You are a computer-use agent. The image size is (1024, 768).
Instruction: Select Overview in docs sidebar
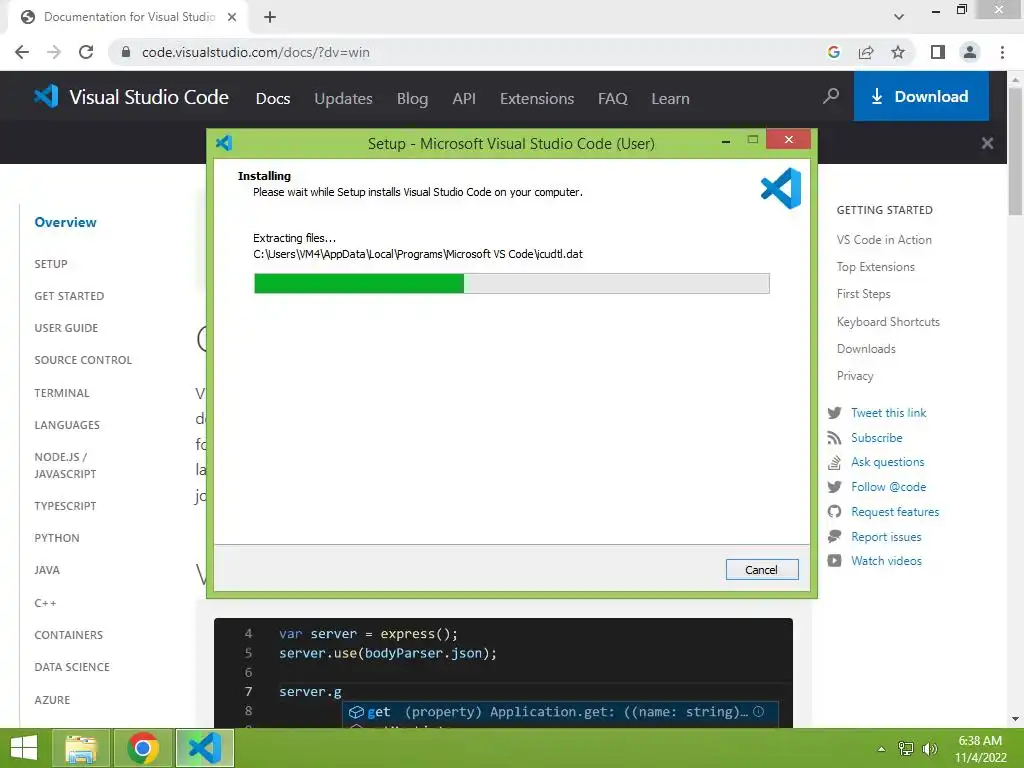tap(65, 222)
